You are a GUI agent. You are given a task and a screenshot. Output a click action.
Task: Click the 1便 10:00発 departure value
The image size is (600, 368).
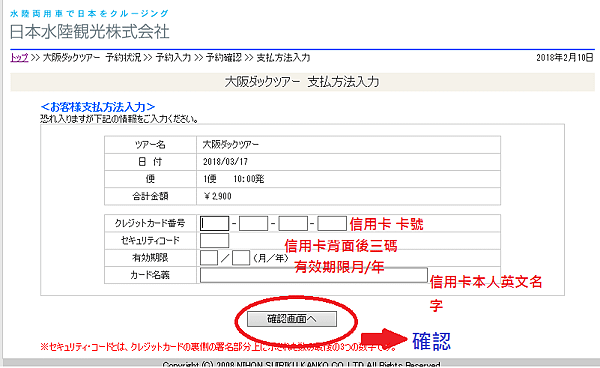coord(233,179)
